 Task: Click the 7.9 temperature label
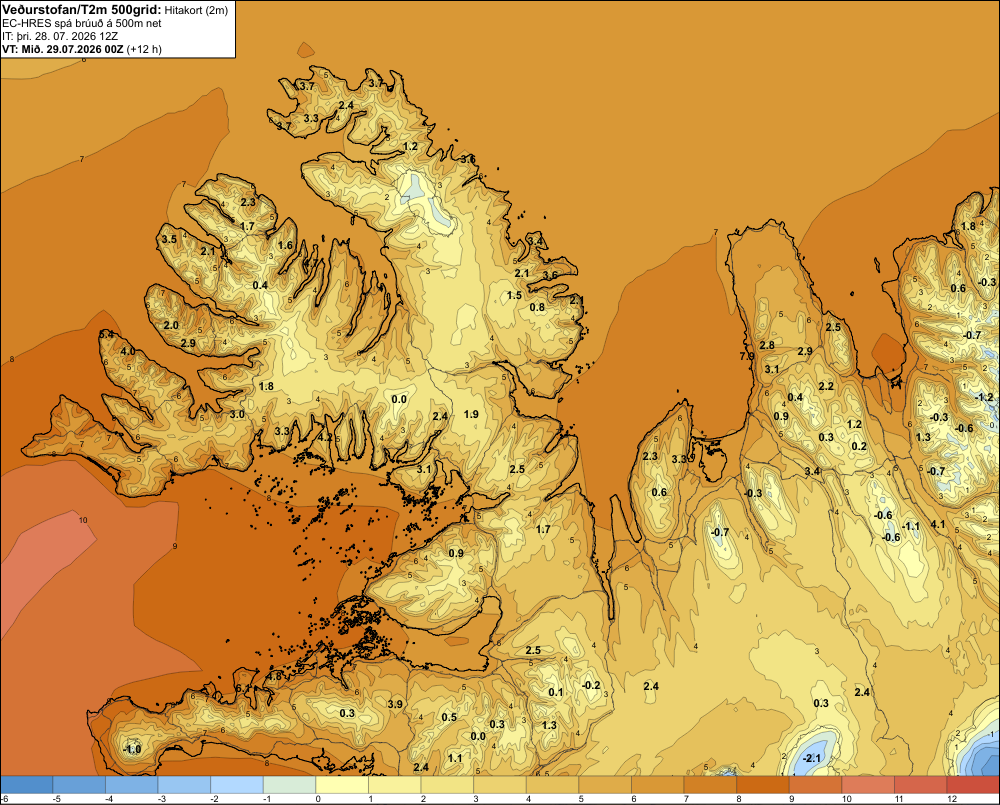(x=747, y=357)
